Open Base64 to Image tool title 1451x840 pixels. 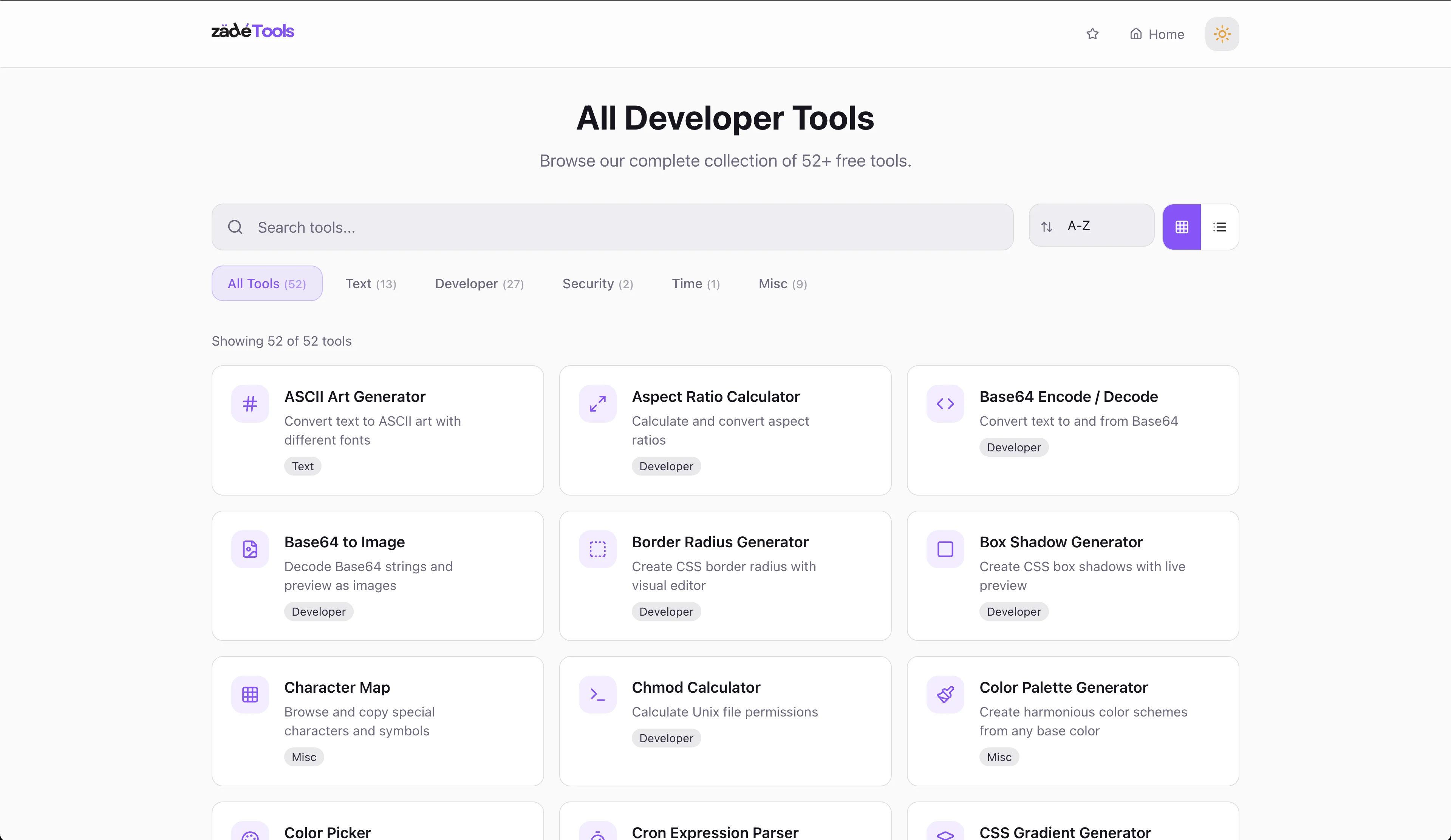point(344,542)
